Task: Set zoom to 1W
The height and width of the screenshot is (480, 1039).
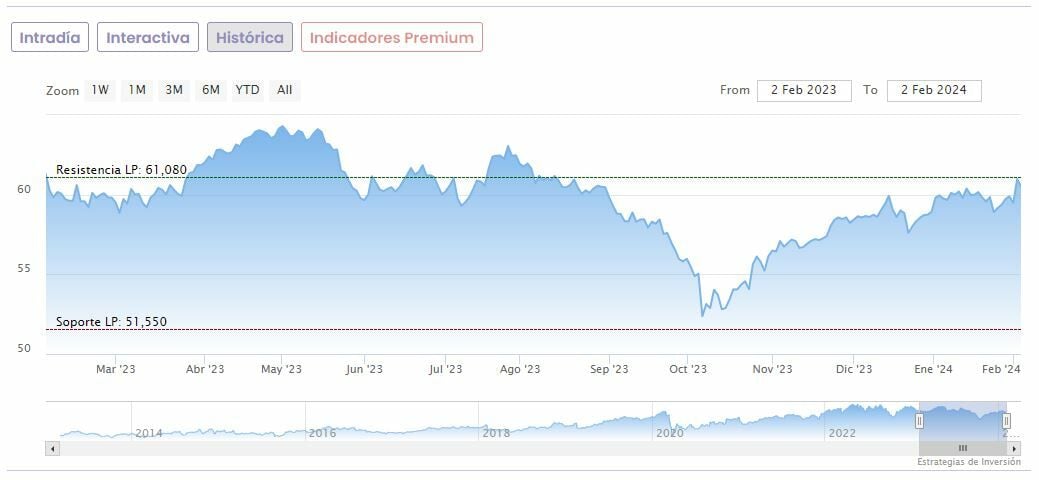Action: pos(100,90)
